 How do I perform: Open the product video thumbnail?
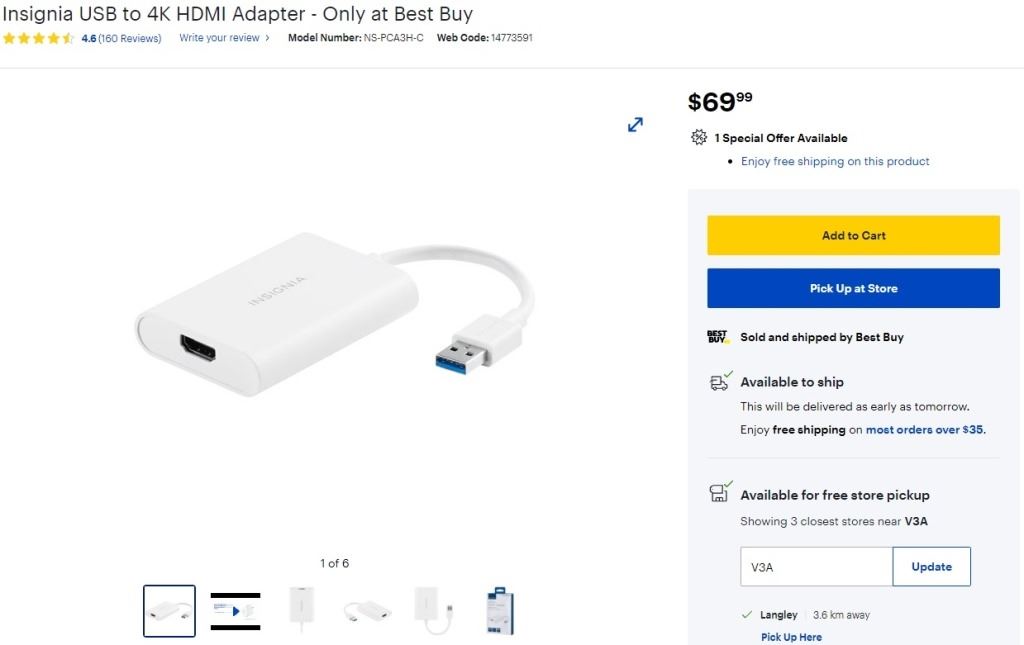click(x=235, y=610)
